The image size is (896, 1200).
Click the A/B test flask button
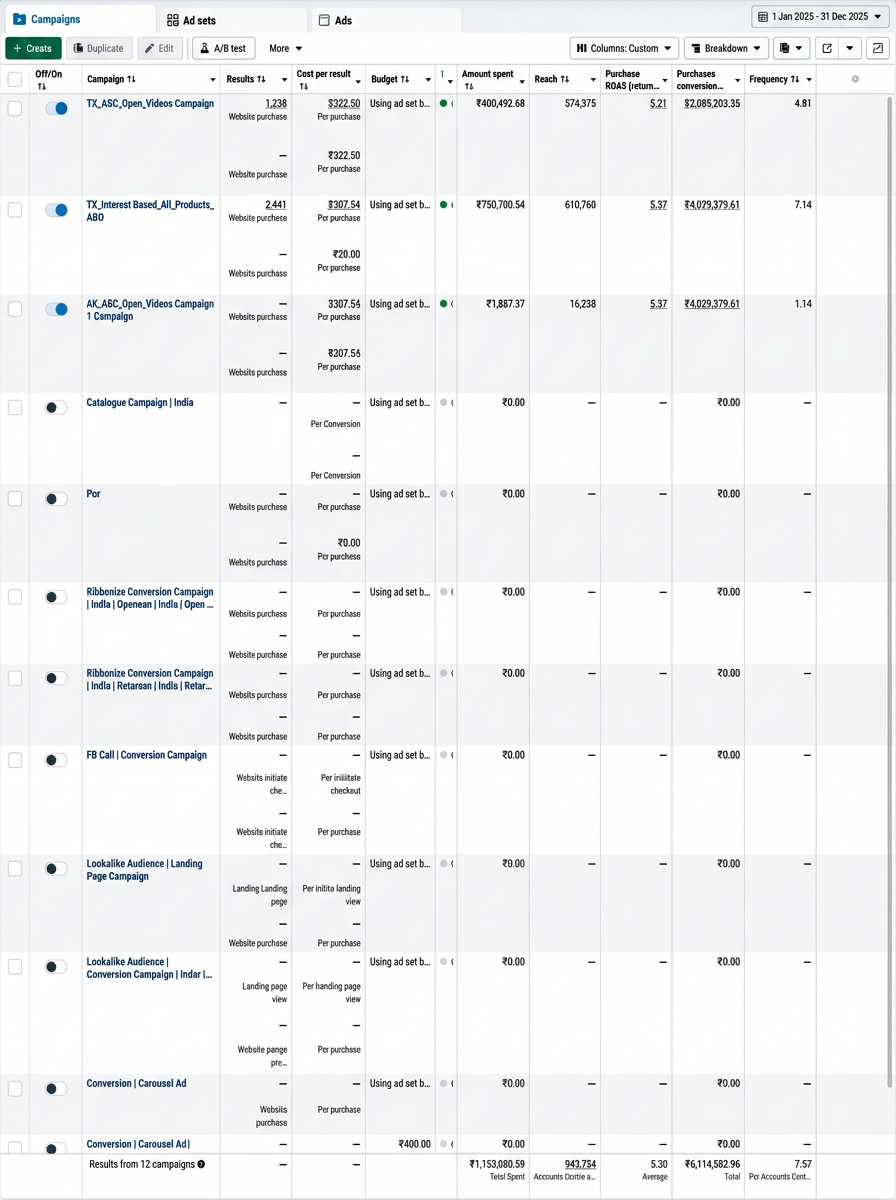224,48
